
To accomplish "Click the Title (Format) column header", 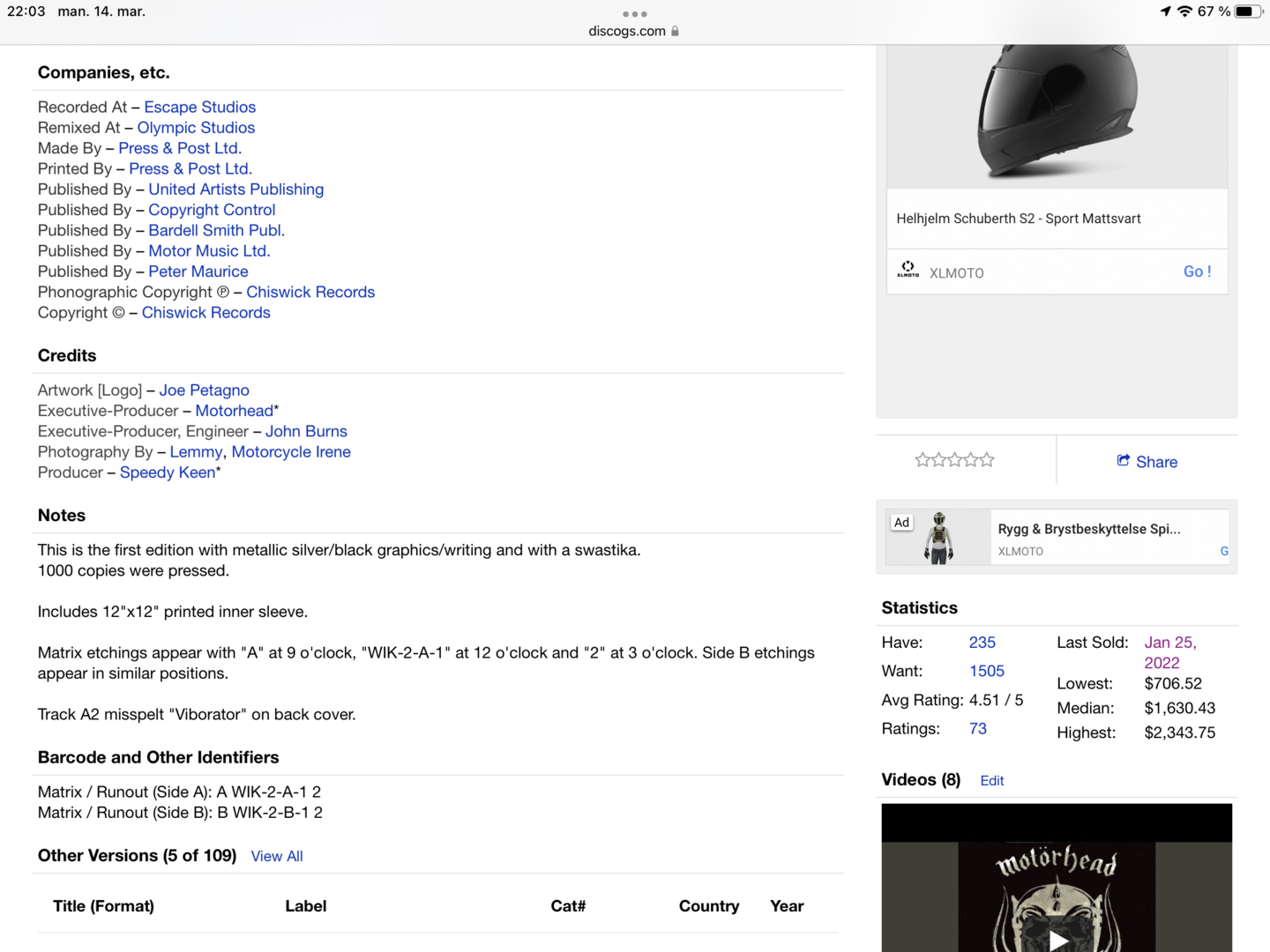I will pyautogui.click(x=103, y=906).
